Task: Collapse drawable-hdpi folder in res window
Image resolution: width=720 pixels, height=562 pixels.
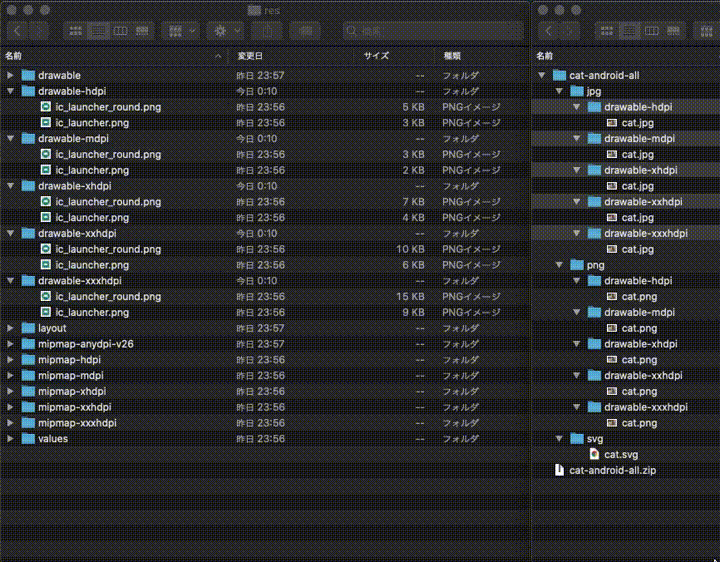Action: pos(10,91)
